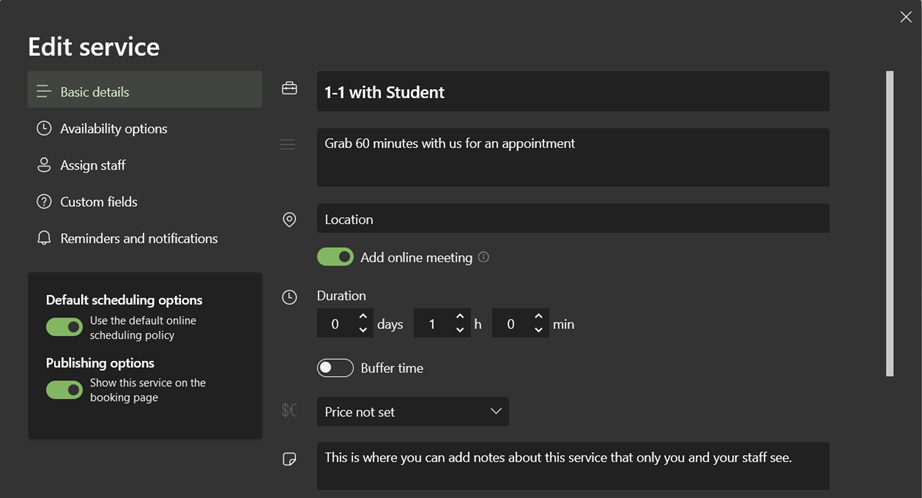Screen dimensions: 922x498
Task: Click the clock icon next to Duration
Action: (x=289, y=297)
